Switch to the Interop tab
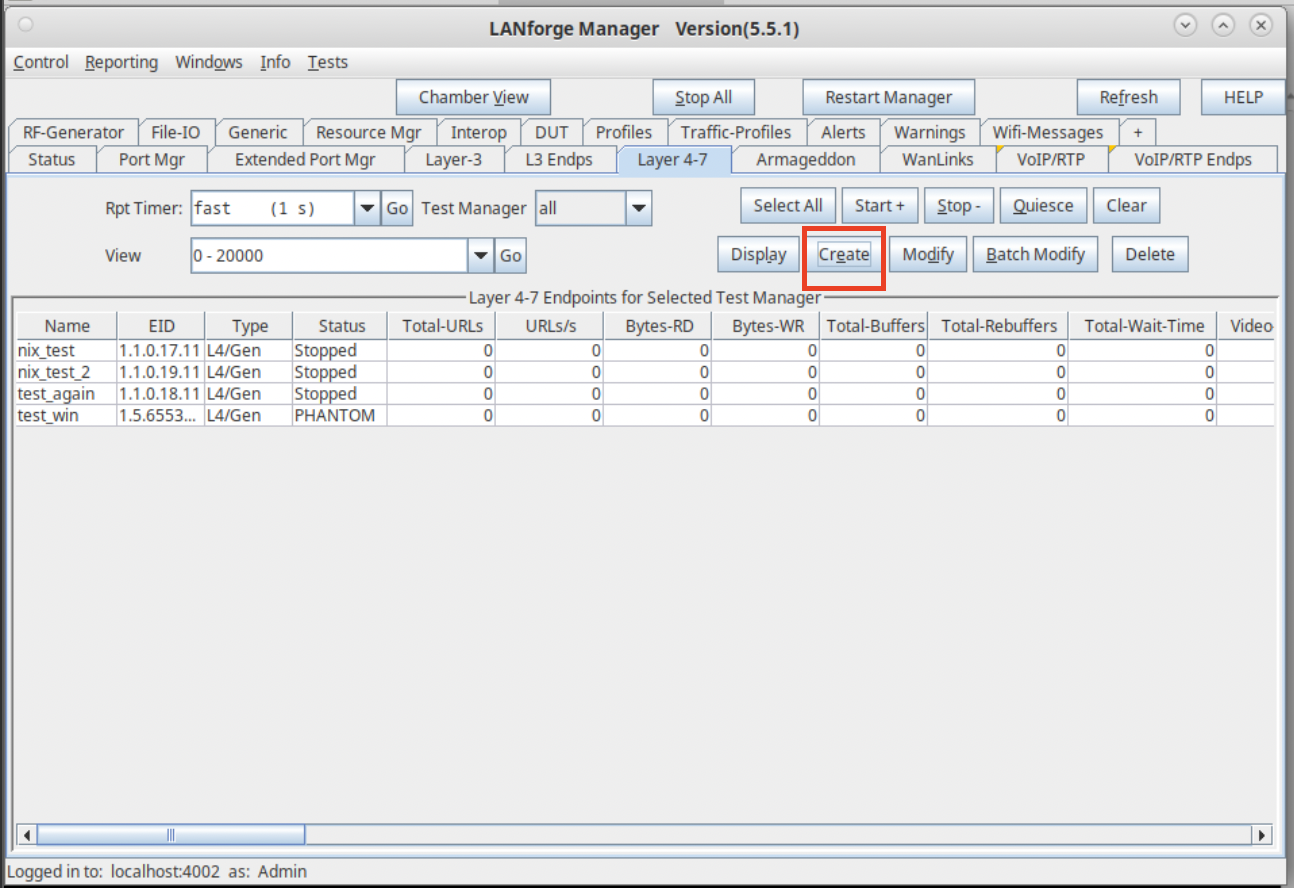Viewport: 1294px width, 888px height. pos(479,132)
